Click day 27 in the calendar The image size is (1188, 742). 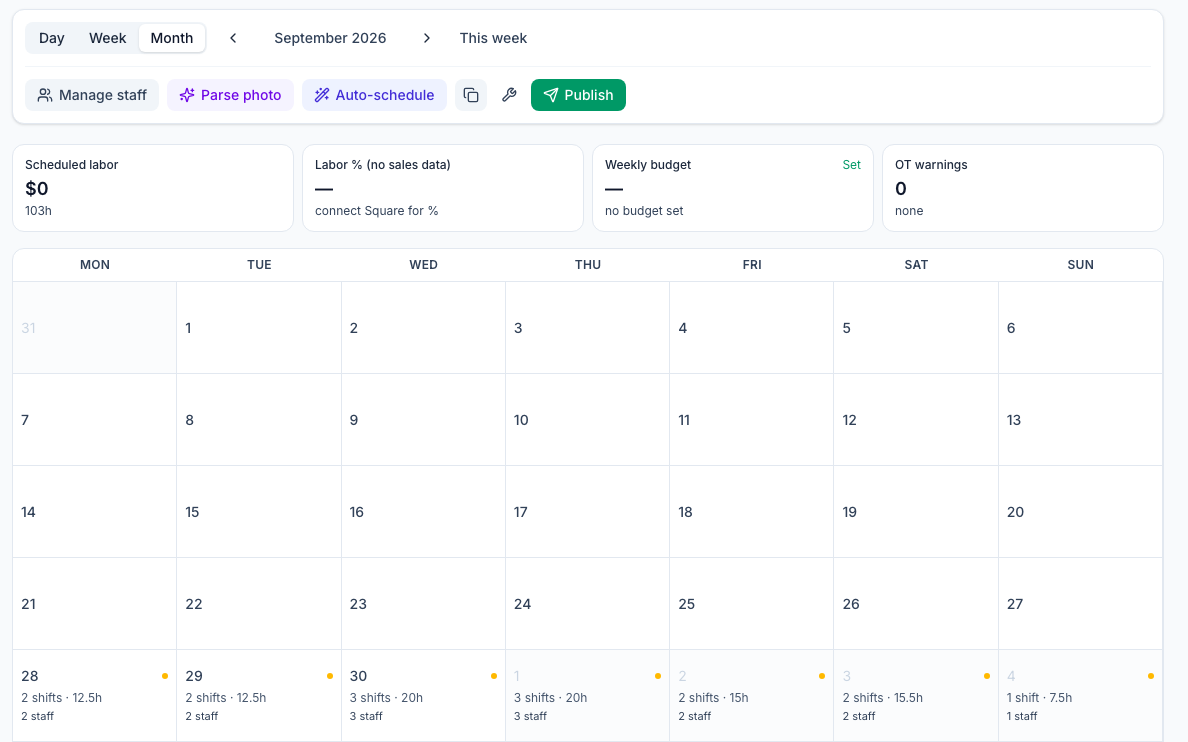1080,604
